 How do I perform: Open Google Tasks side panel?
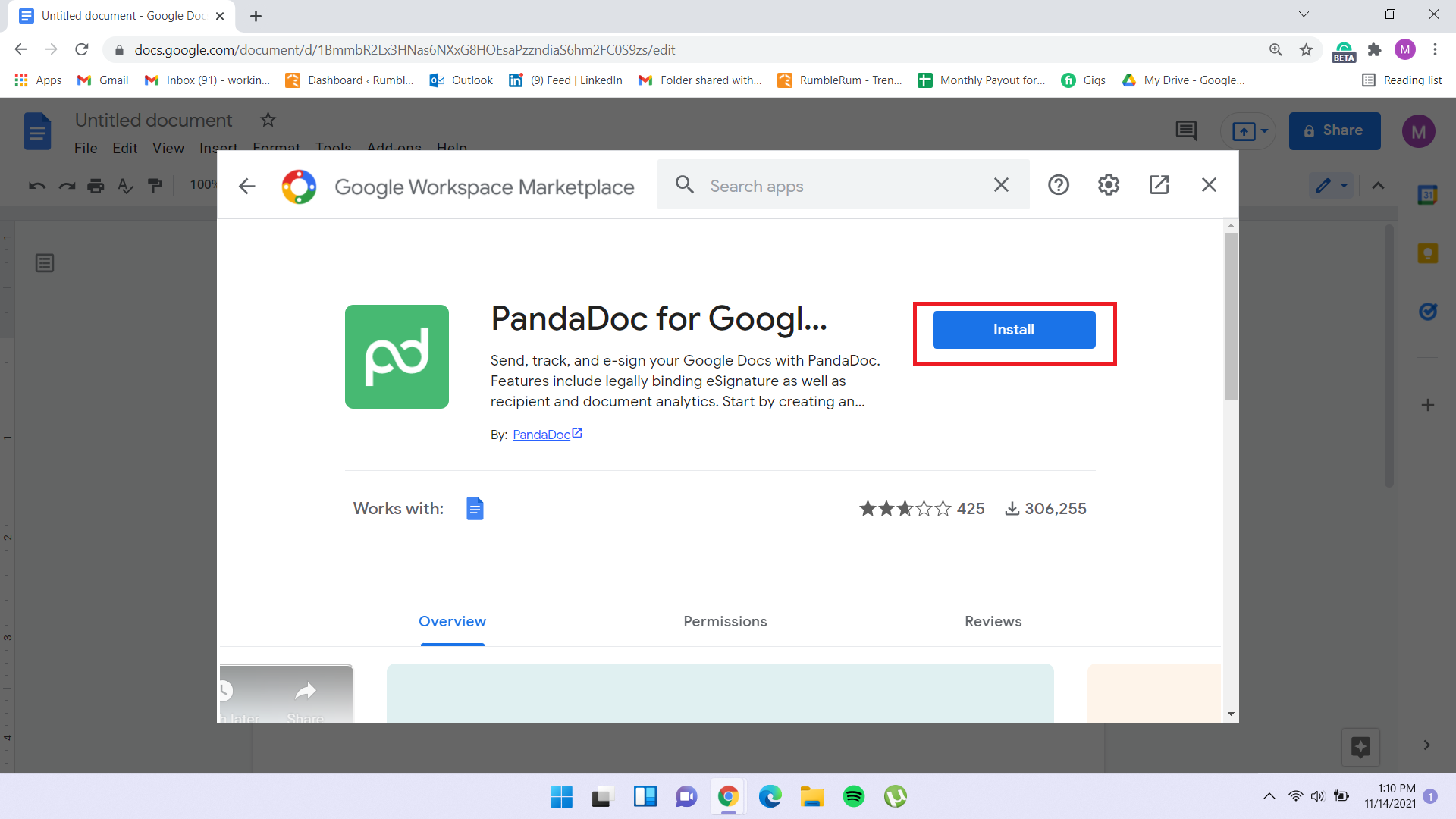point(1427,312)
